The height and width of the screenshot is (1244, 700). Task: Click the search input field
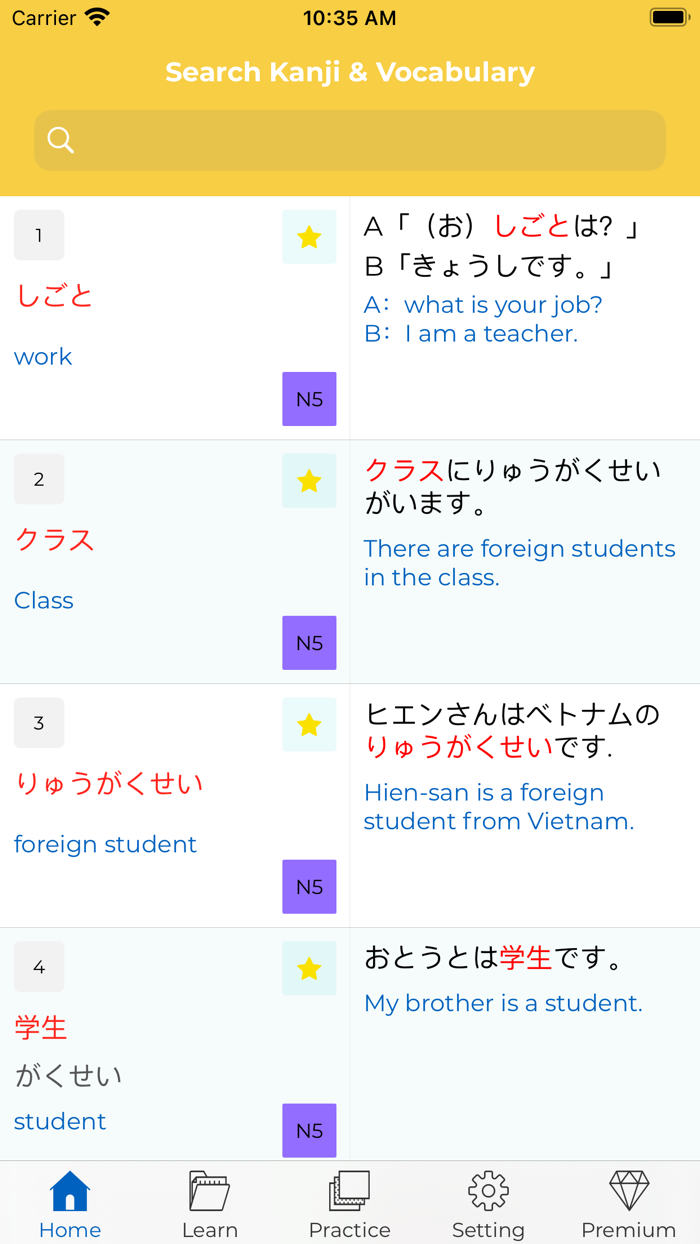click(x=349, y=140)
